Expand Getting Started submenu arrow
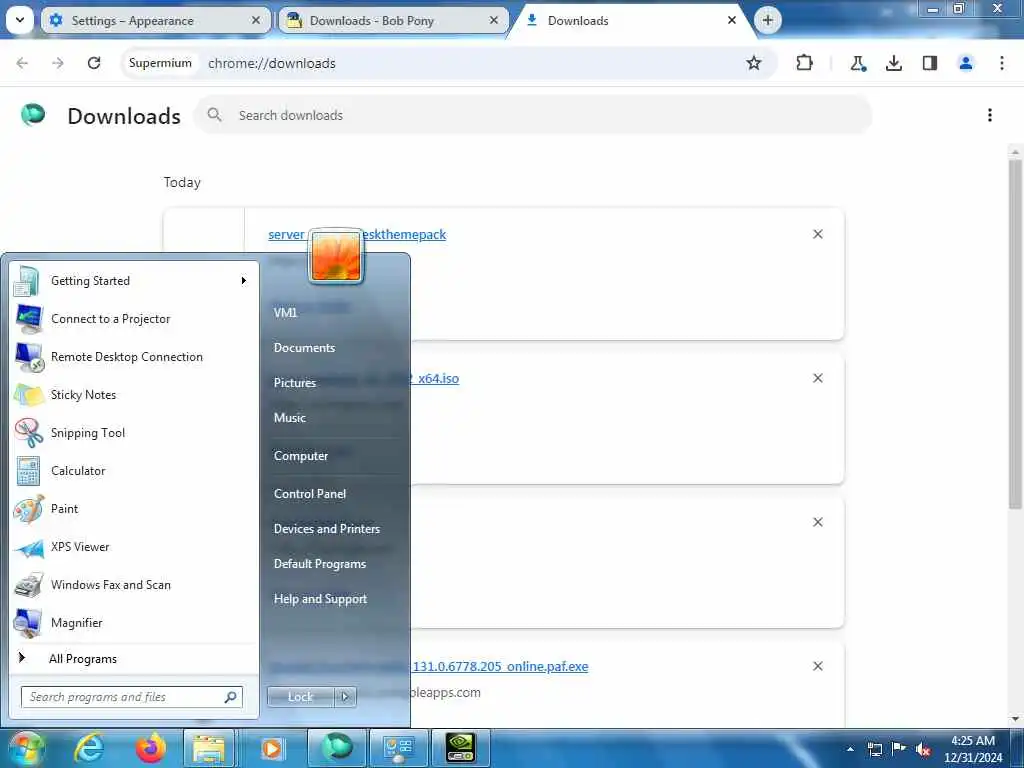This screenshot has width=1024, height=768. click(244, 281)
